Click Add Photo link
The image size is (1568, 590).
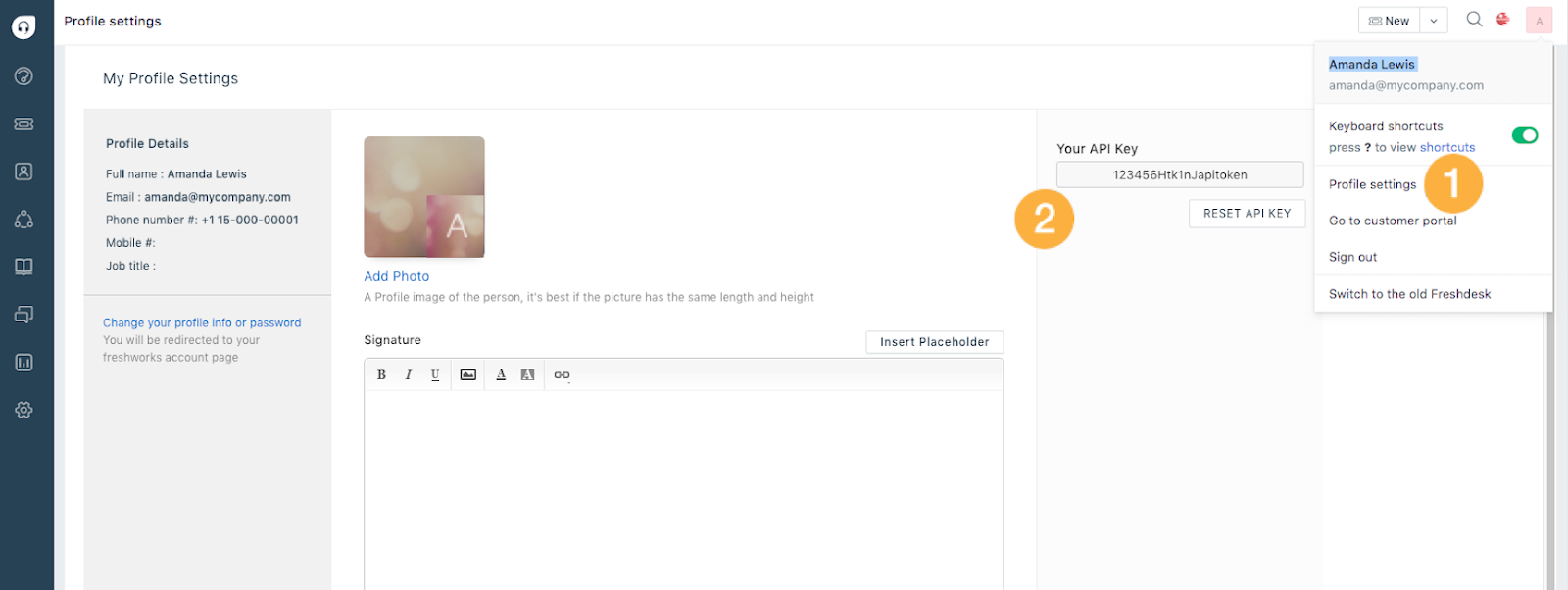(396, 276)
